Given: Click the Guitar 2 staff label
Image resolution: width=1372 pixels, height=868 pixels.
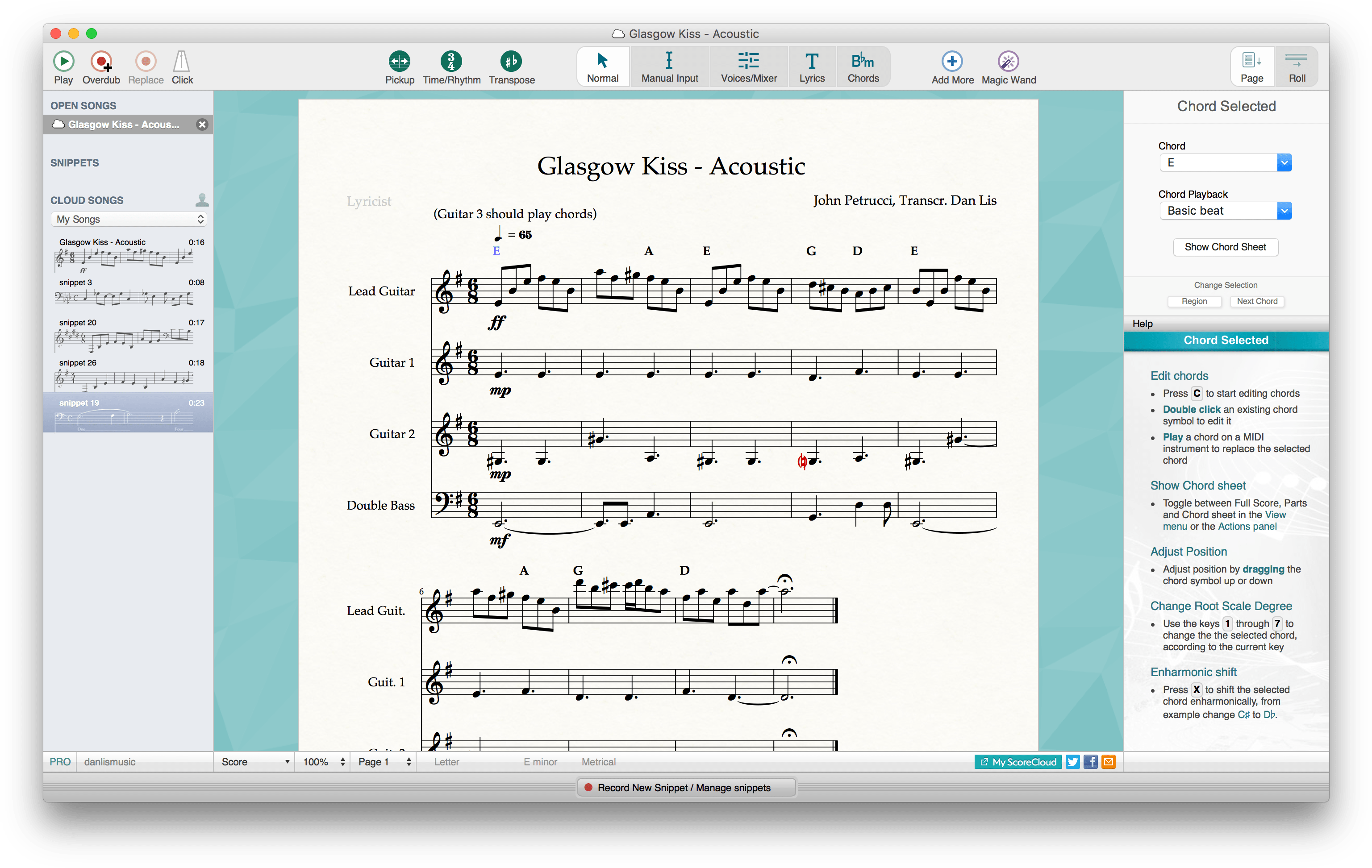Looking at the screenshot, I should coord(392,434).
